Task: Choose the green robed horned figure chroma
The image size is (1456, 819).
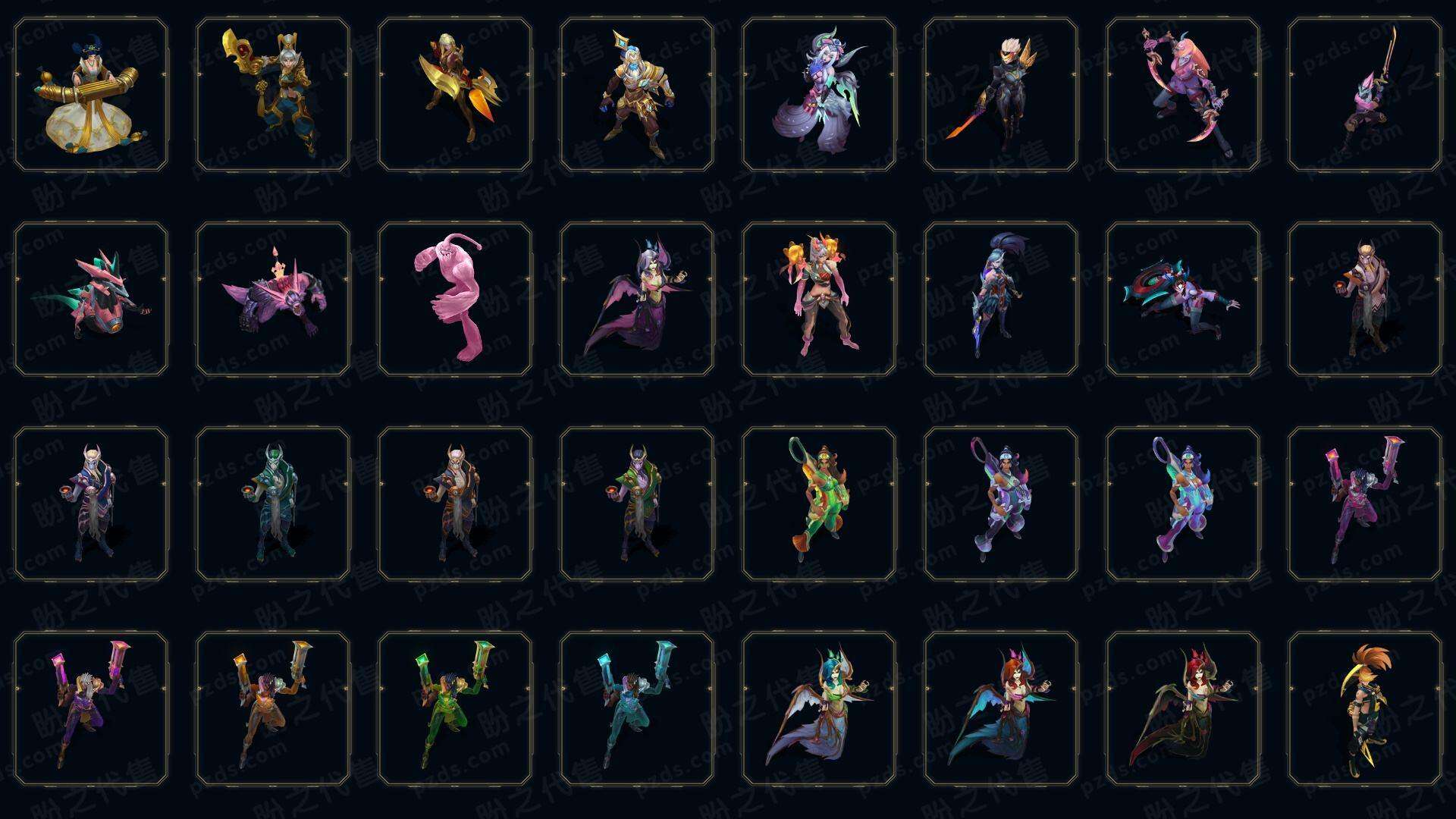Action: (637, 504)
